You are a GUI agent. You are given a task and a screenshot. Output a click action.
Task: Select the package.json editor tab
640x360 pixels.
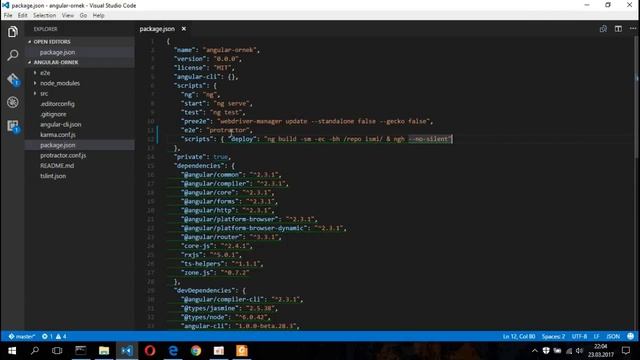(x=157, y=29)
